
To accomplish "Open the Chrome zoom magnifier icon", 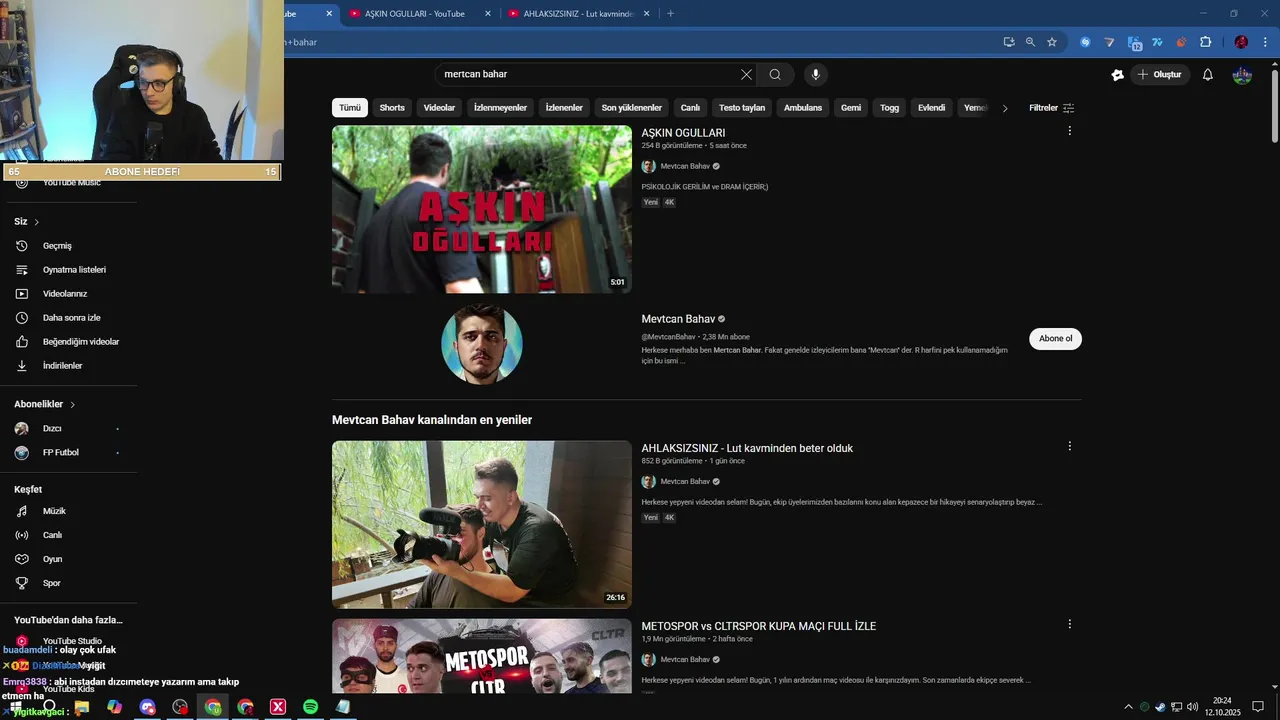I will point(1030,42).
